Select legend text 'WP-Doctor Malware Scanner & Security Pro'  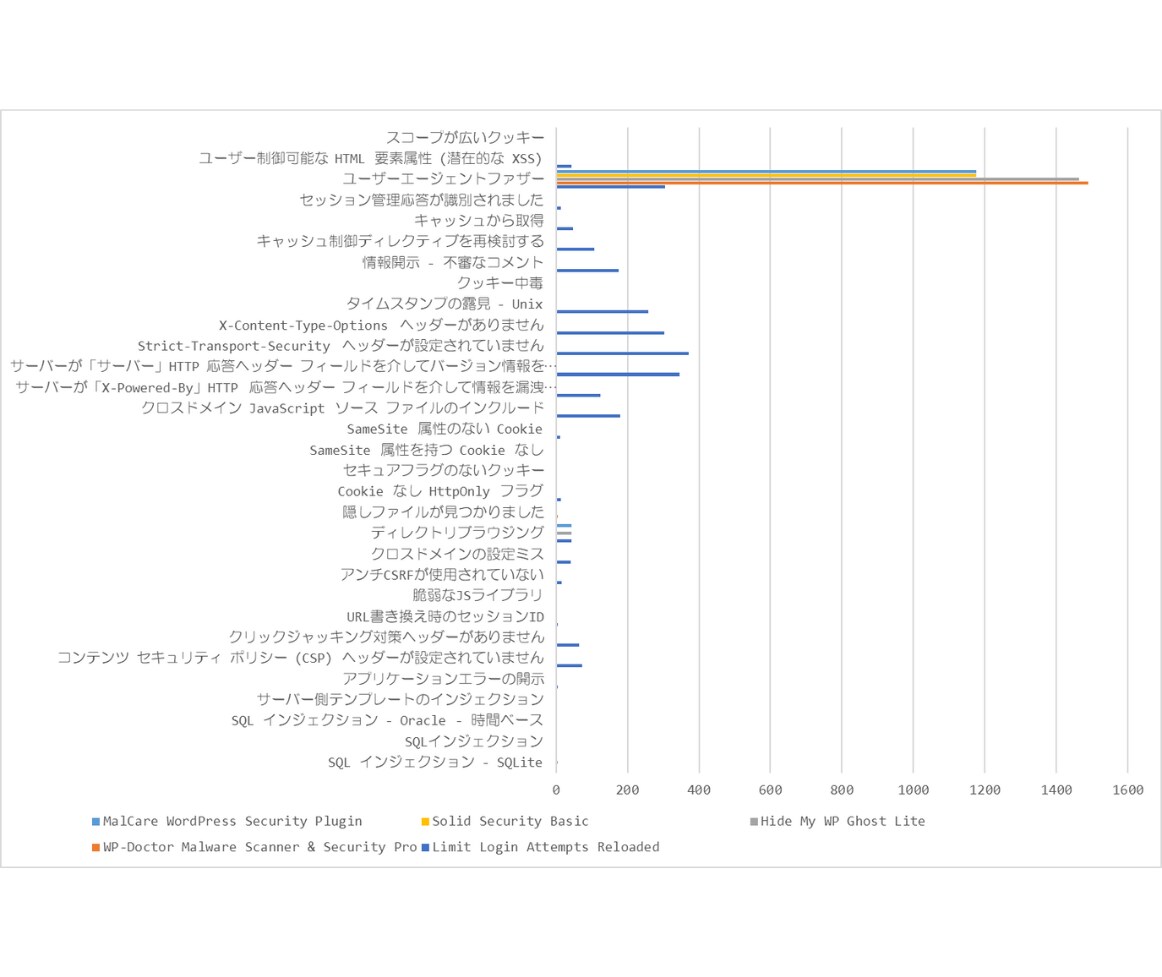(x=260, y=847)
